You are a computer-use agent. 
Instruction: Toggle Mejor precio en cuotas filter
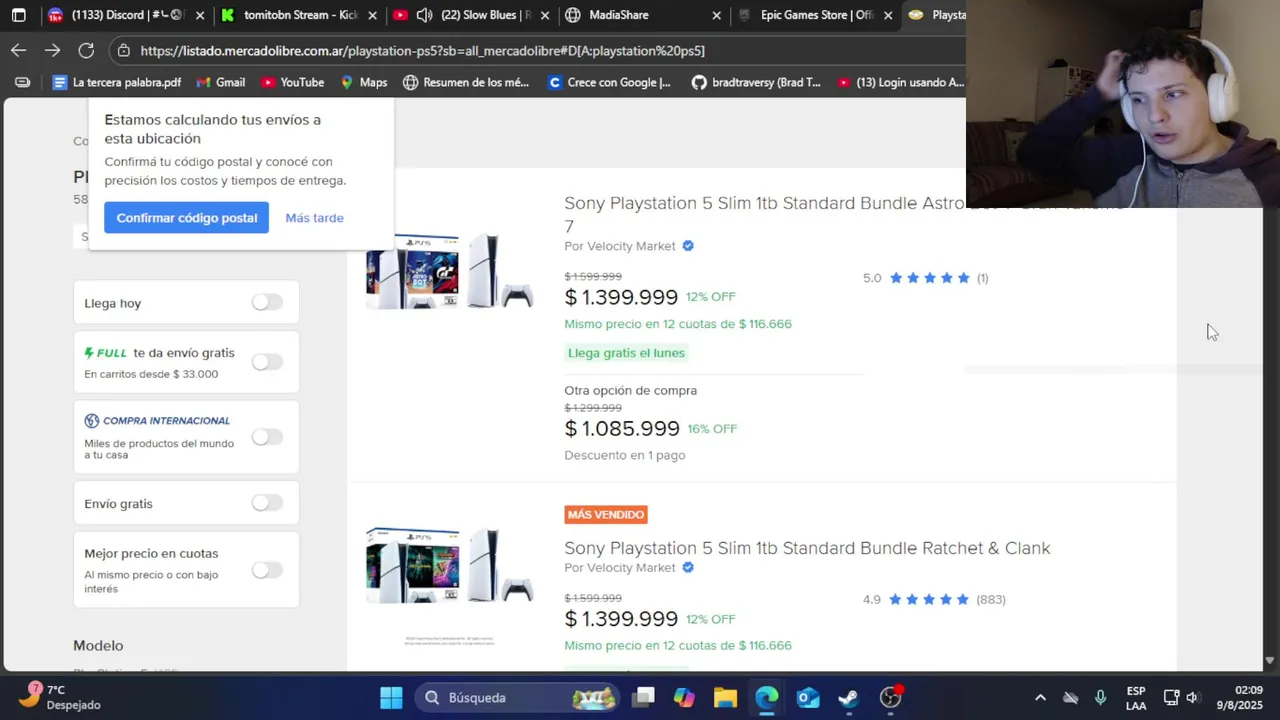[x=267, y=570]
